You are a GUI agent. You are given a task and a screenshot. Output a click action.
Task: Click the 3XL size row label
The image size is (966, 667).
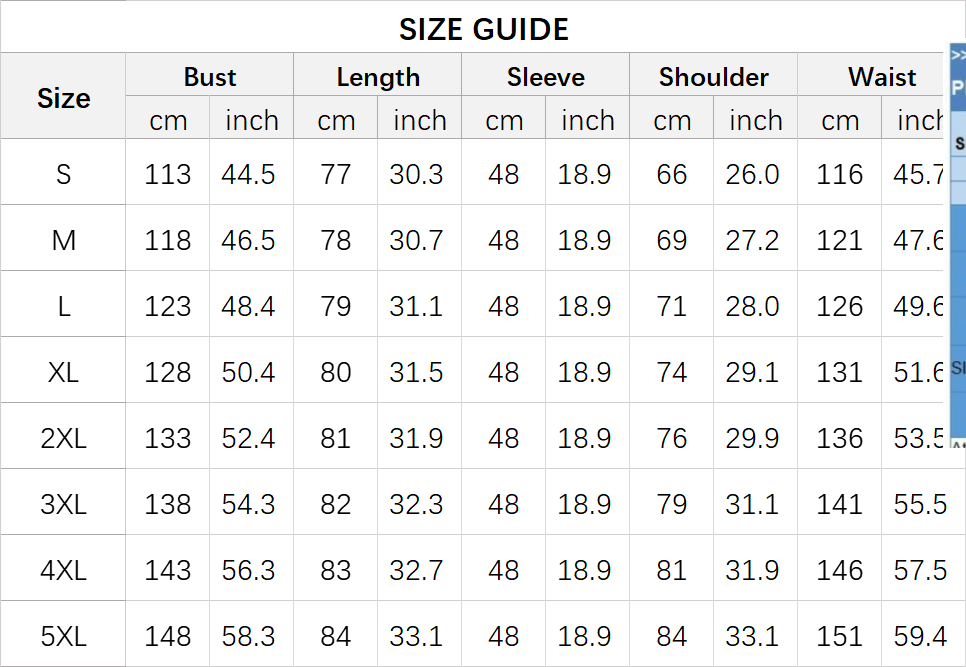coord(63,504)
